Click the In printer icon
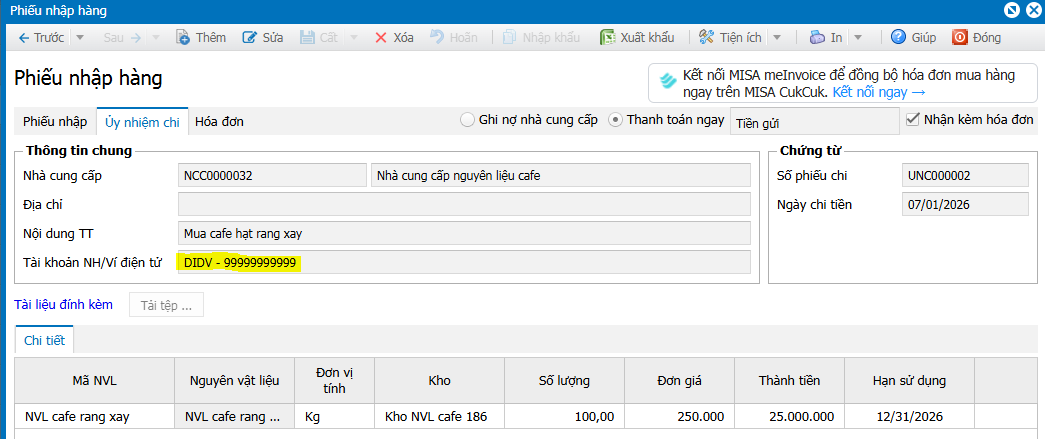1045x439 pixels. [818, 37]
